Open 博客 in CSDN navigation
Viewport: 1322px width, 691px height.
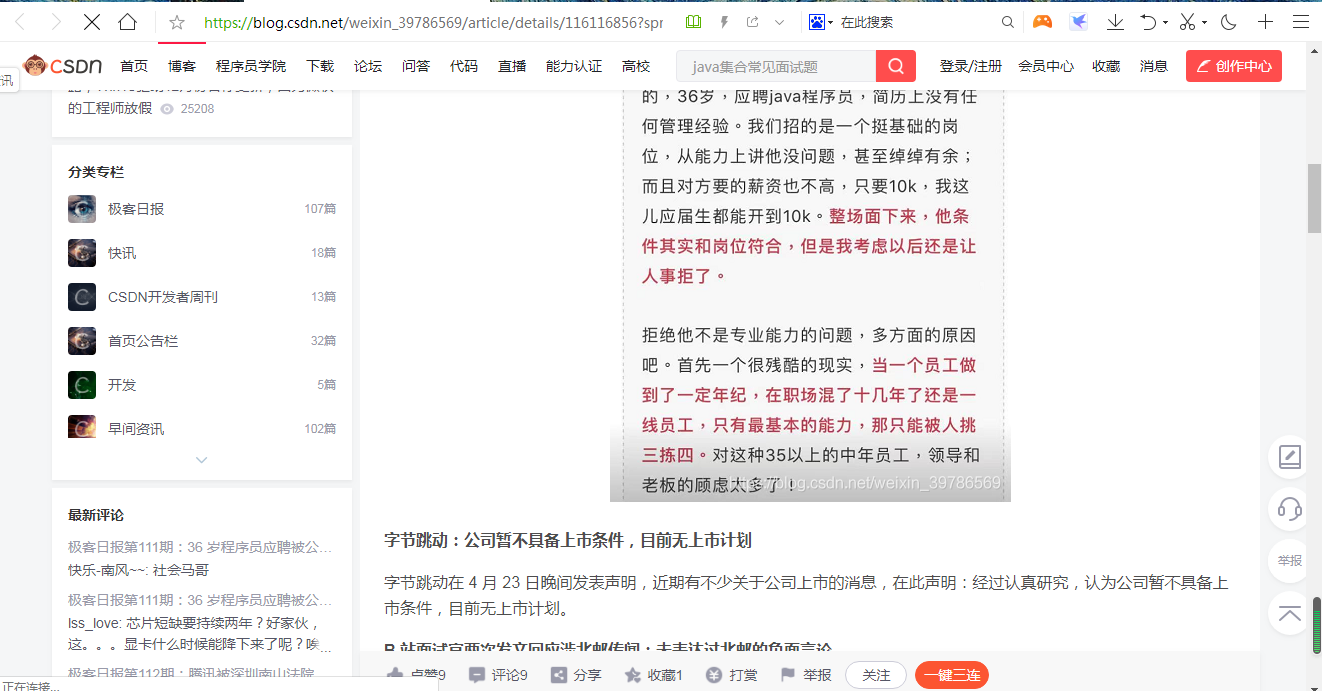tap(182, 66)
